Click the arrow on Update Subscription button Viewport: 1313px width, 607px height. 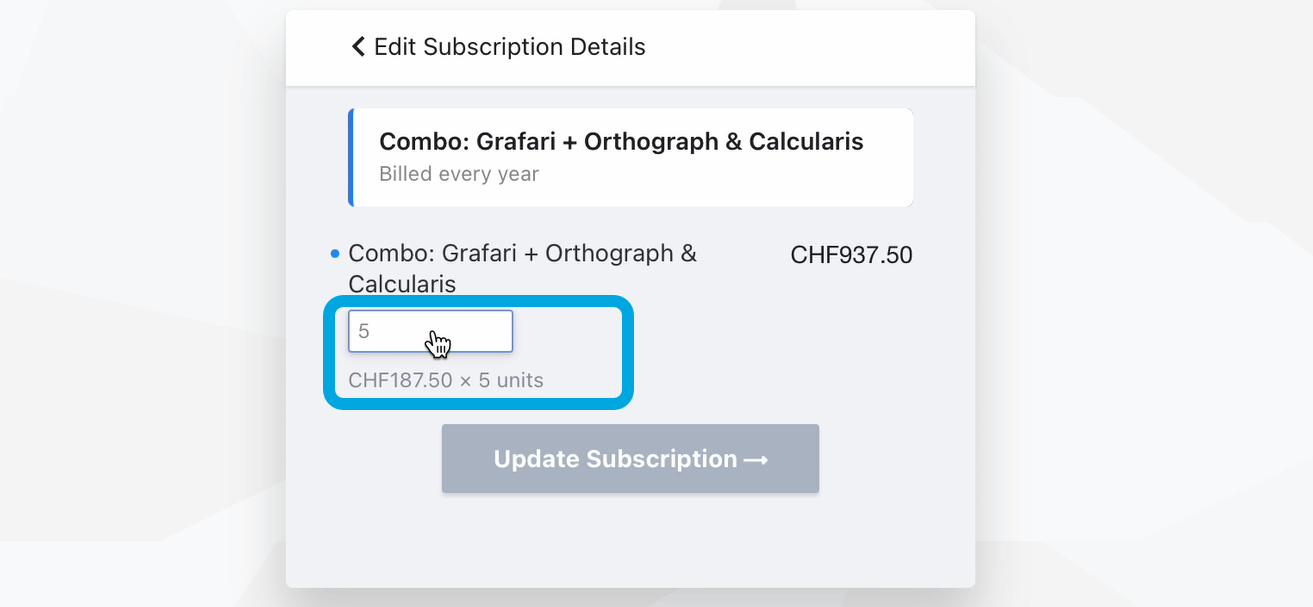pyautogui.click(x=756, y=460)
